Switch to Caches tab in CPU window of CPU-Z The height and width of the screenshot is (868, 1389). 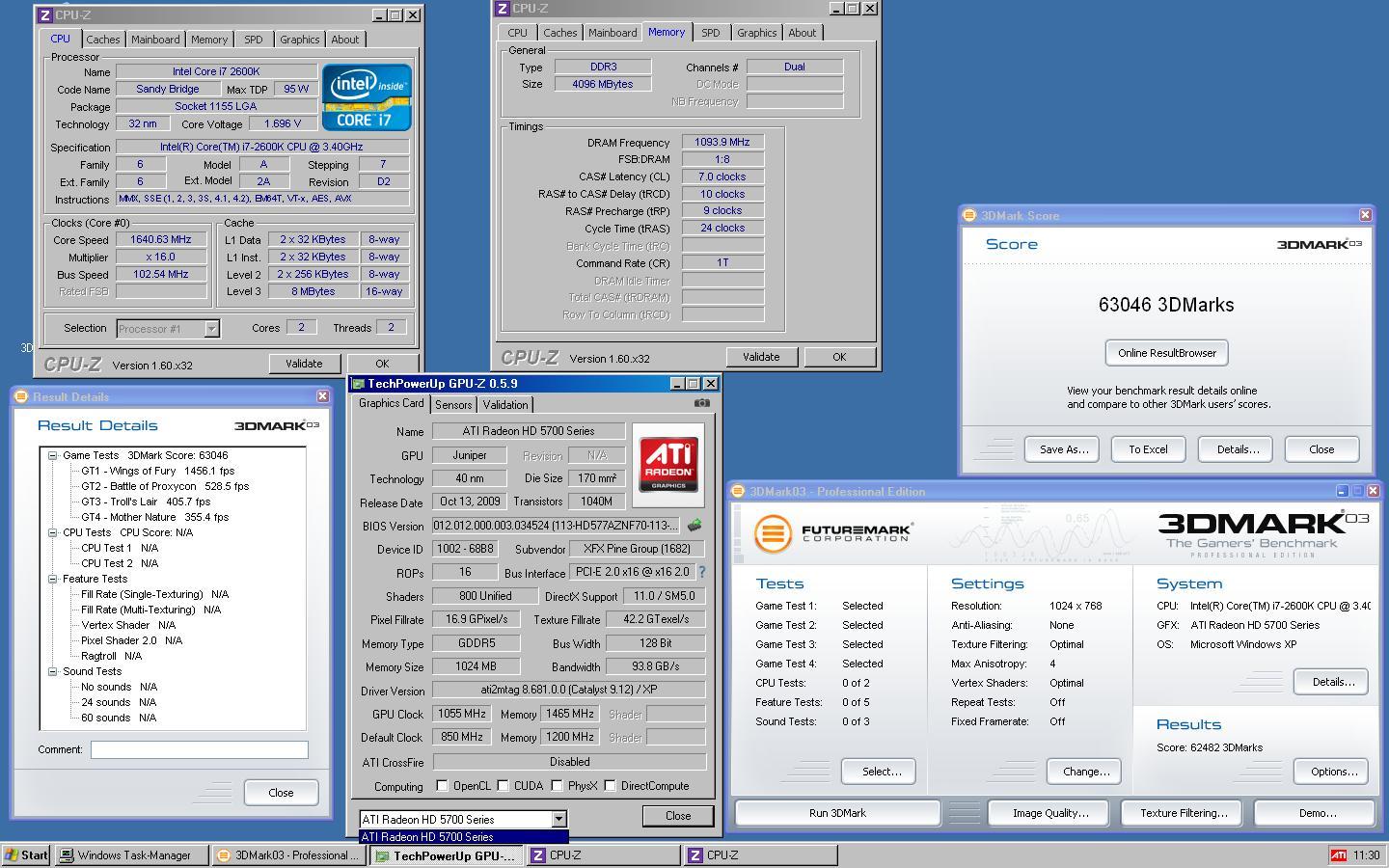pyautogui.click(x=103, y=40)
